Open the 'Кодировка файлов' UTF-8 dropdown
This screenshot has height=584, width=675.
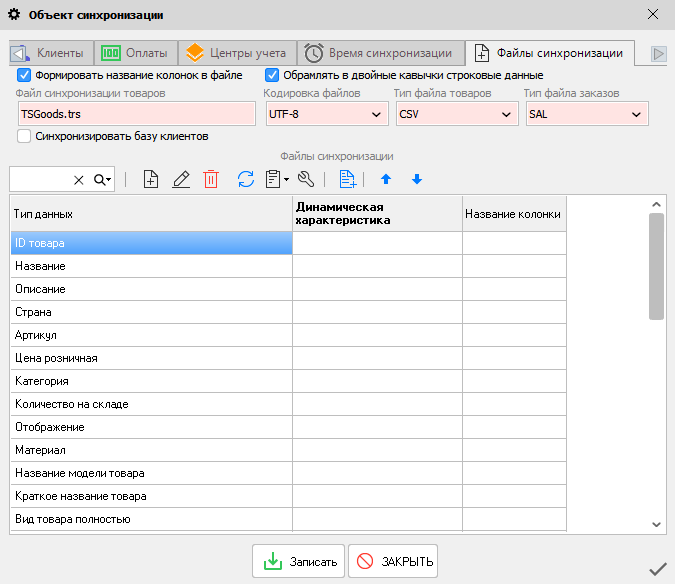click(x=327, y=114)
